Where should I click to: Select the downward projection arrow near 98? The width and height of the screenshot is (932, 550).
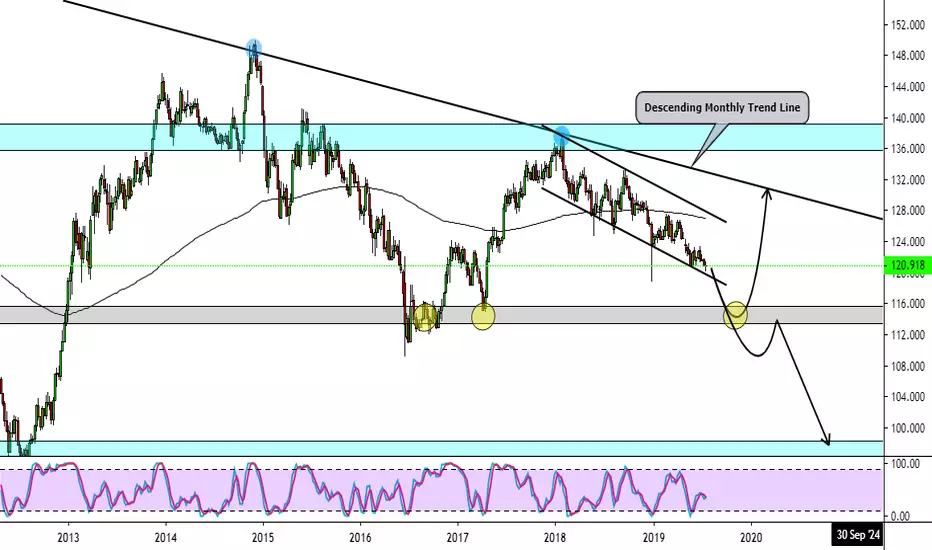[825, 439]
